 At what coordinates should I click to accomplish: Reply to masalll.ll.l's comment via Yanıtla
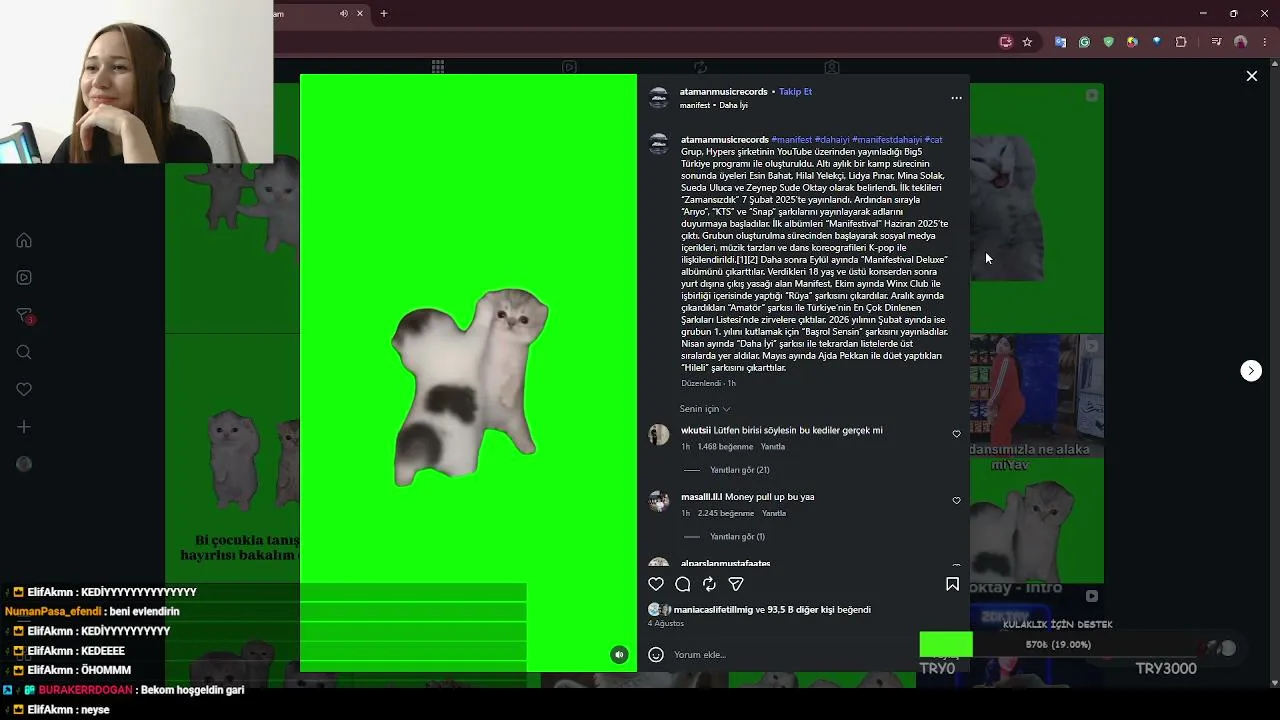tap(774, 514)
